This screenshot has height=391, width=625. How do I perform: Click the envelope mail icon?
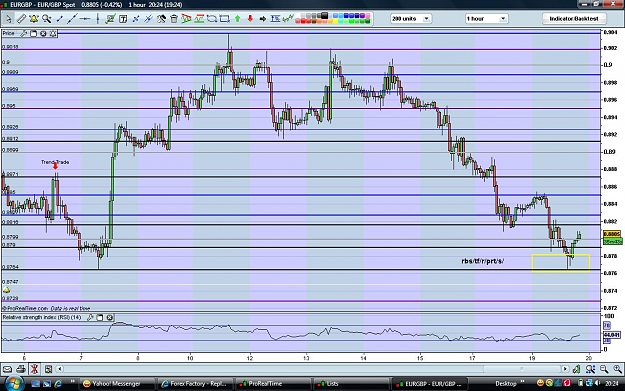point(8,369)
